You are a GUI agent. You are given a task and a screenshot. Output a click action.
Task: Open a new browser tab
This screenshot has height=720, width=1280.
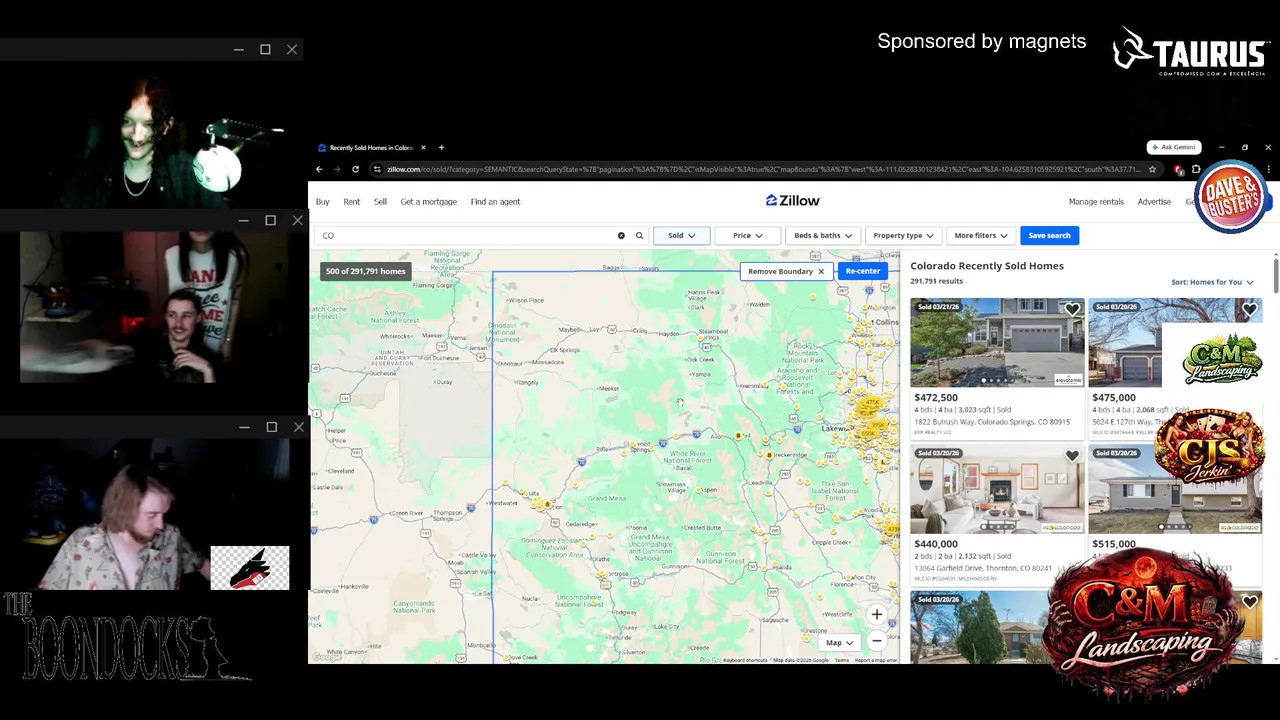click(441, 147)
